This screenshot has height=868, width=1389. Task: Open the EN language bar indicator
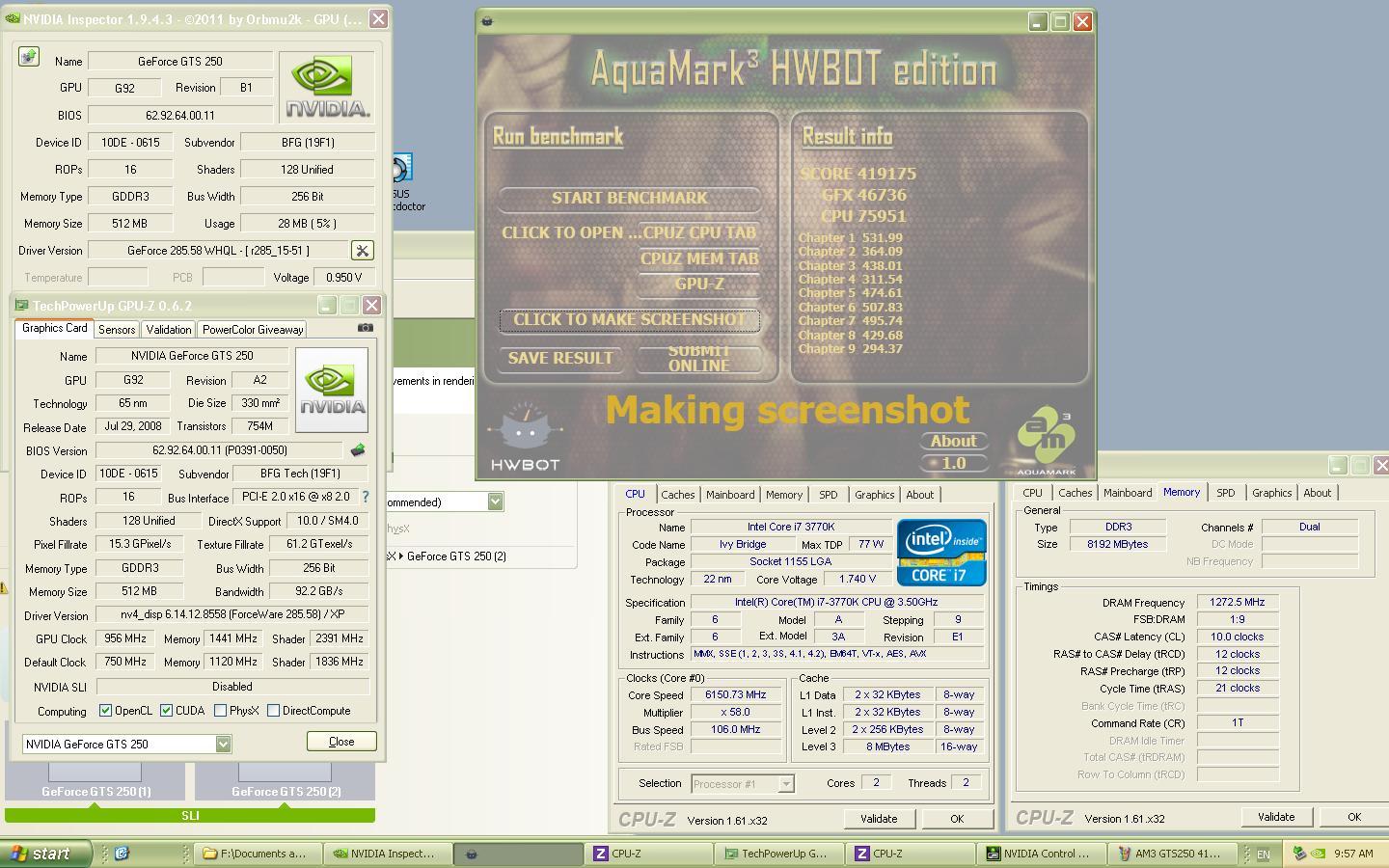point(1262,854)
